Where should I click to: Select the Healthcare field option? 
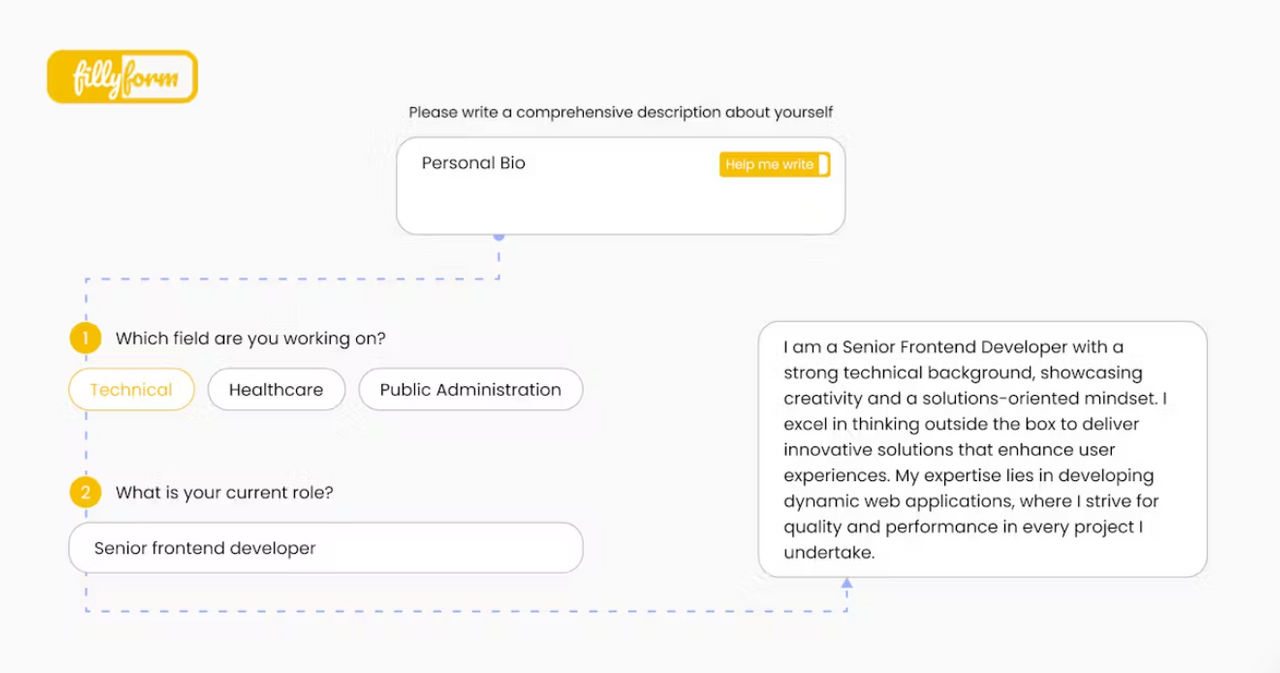276,390
